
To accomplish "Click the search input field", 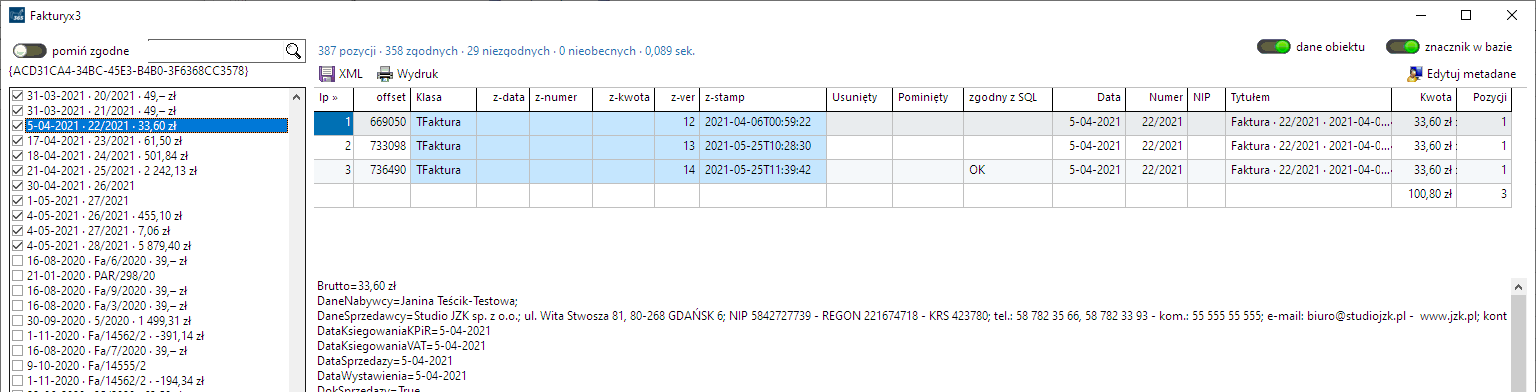I will (216, 51).
